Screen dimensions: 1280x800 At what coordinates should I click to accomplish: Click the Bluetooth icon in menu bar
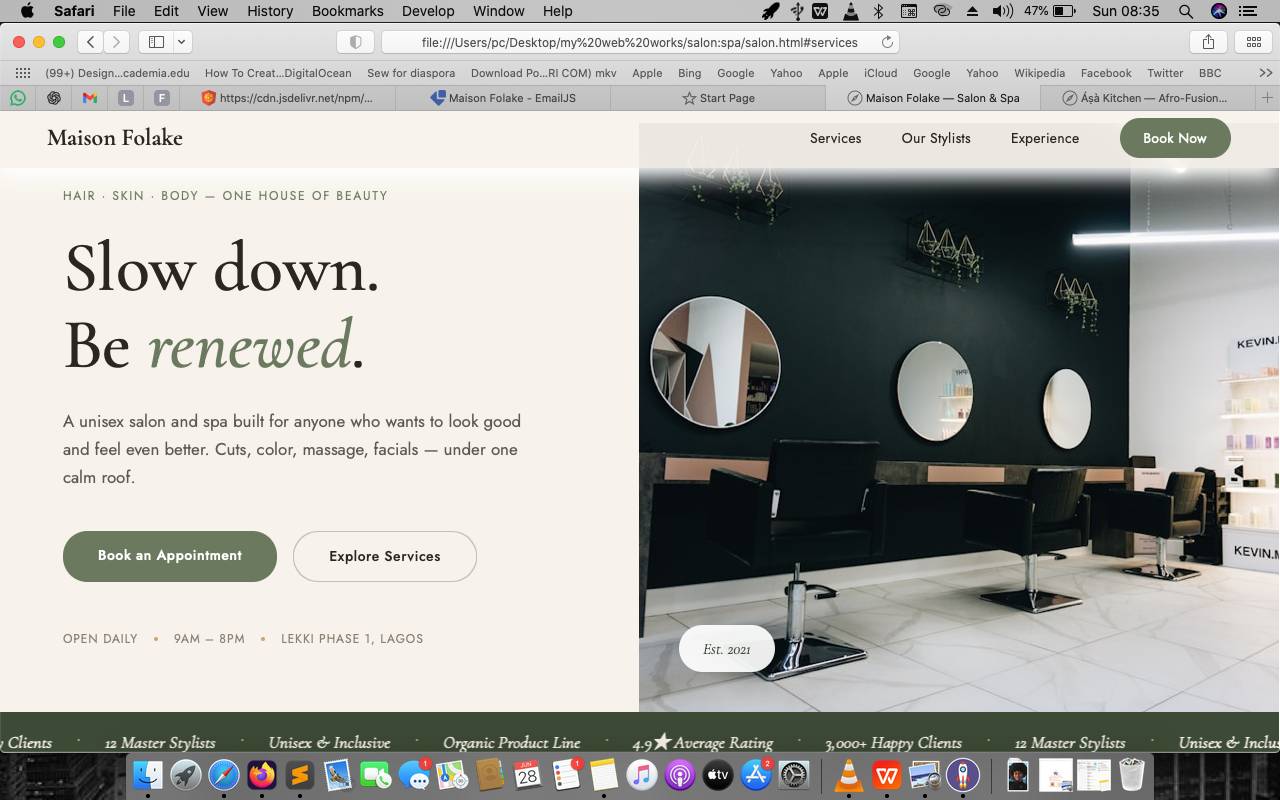pos(878,11)
